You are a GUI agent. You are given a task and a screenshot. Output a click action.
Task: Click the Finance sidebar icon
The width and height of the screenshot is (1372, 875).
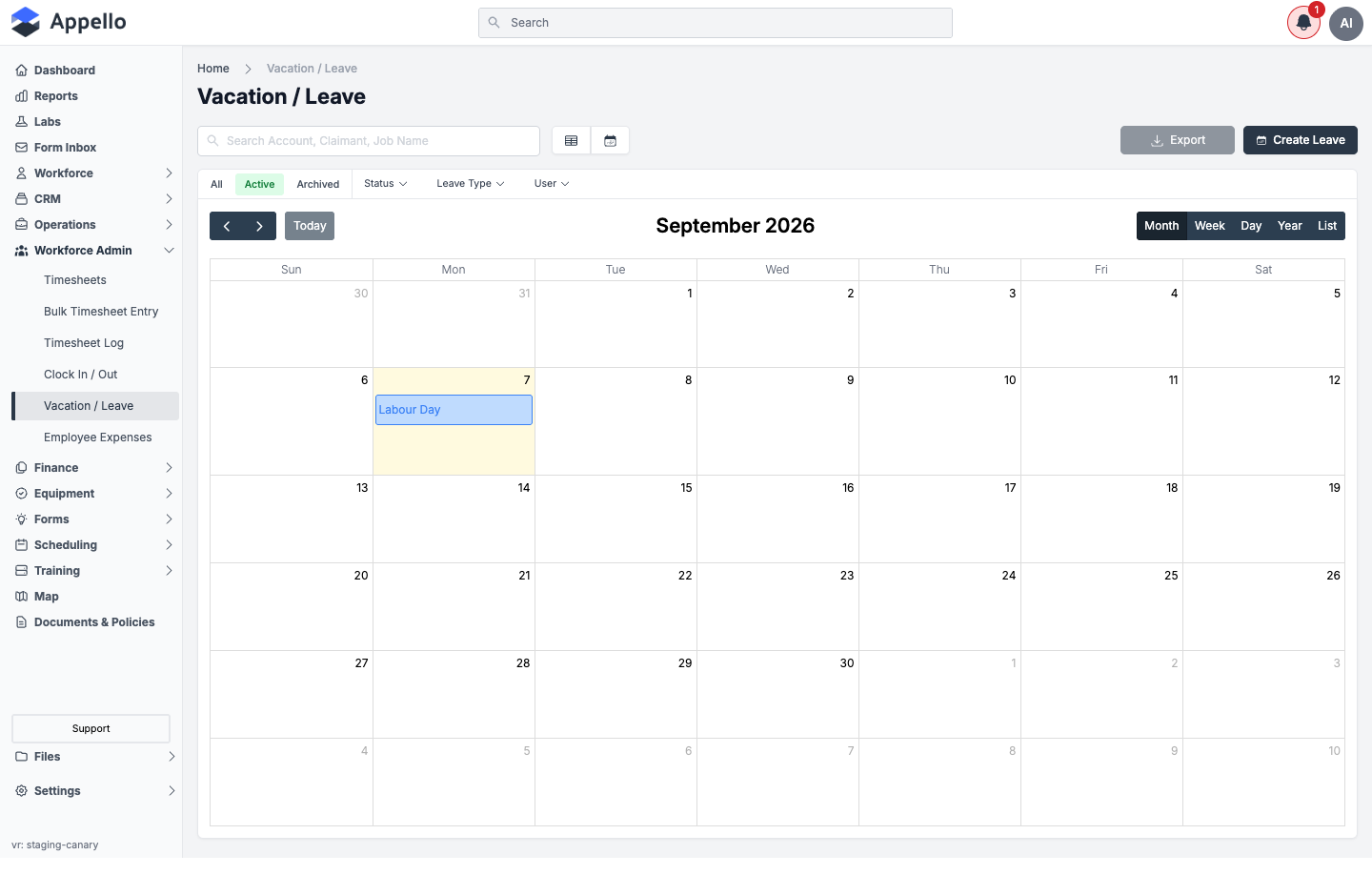(x=21, y=468)
